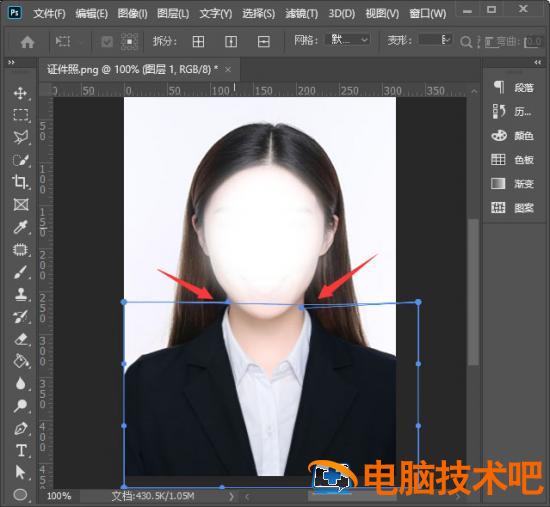The image size is (550, 507).
Task: Click the warp reference grid icon
Action: point(129,42)
